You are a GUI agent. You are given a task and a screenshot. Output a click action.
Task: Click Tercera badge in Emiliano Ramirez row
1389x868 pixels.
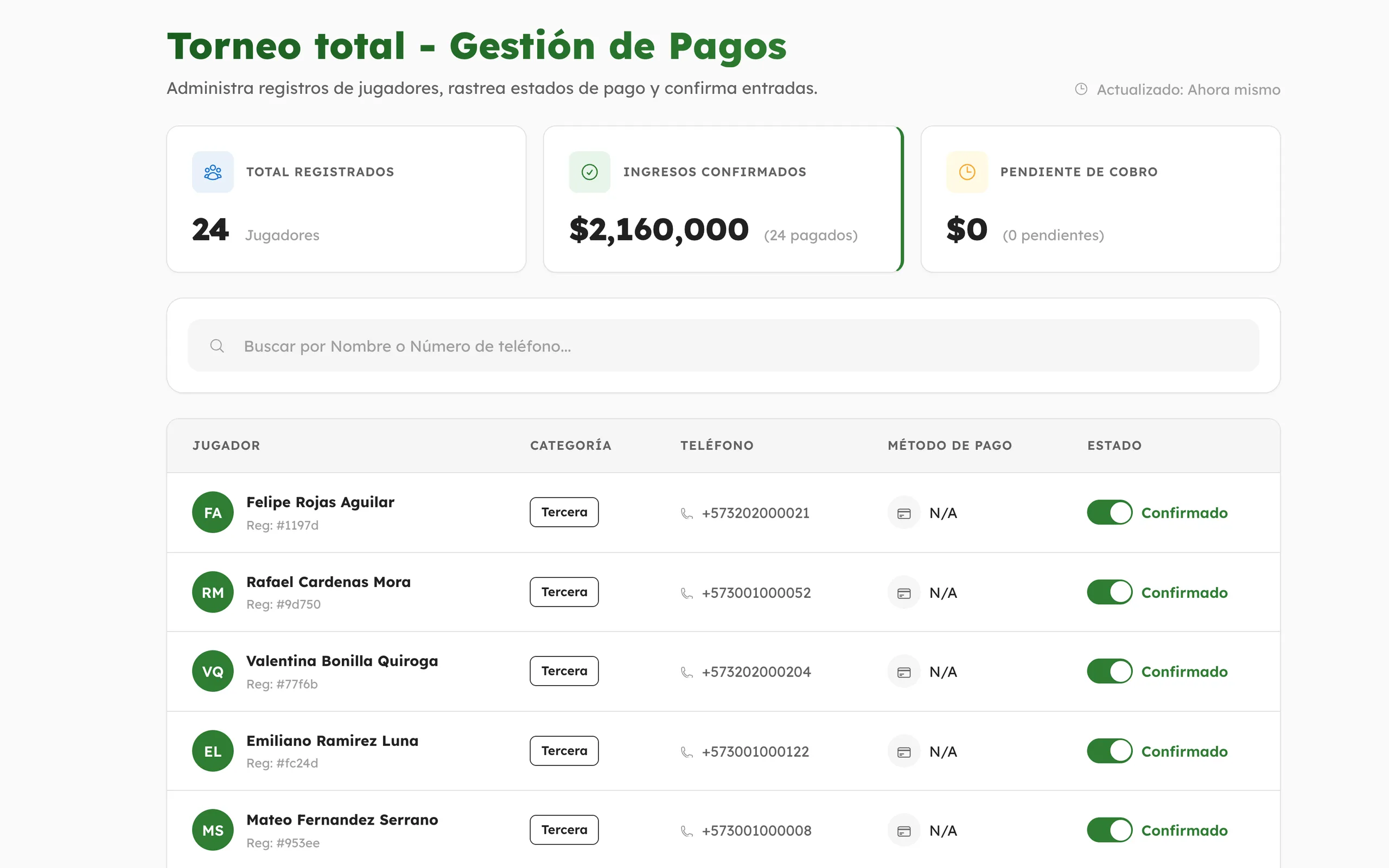click(564, 751)
